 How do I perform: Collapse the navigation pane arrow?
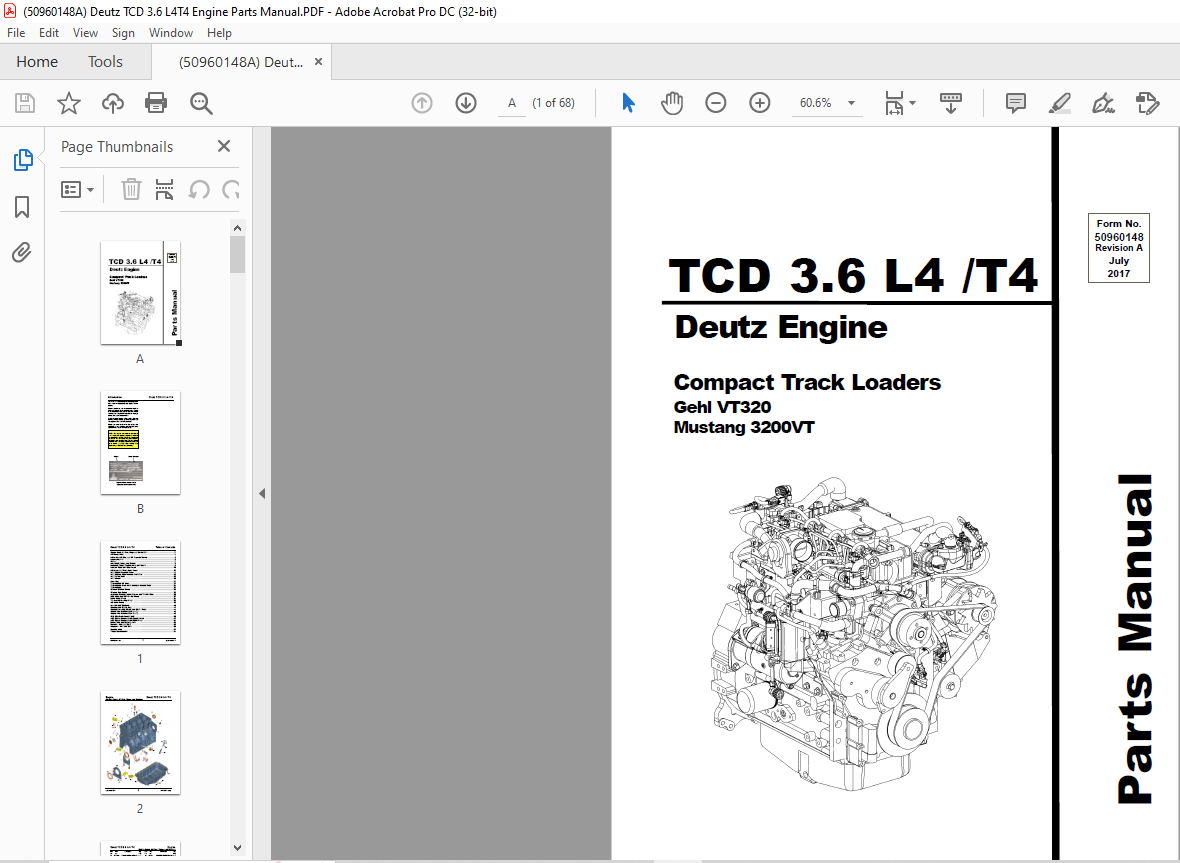tap(262, 494)
